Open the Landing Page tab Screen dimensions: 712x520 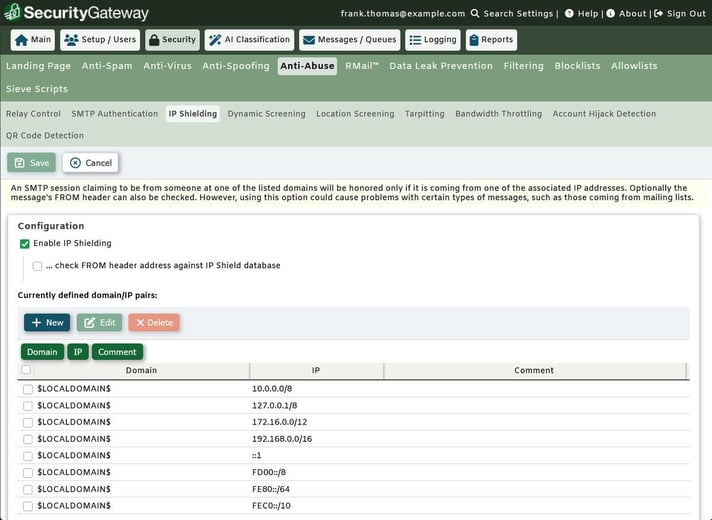coord(38,66)
